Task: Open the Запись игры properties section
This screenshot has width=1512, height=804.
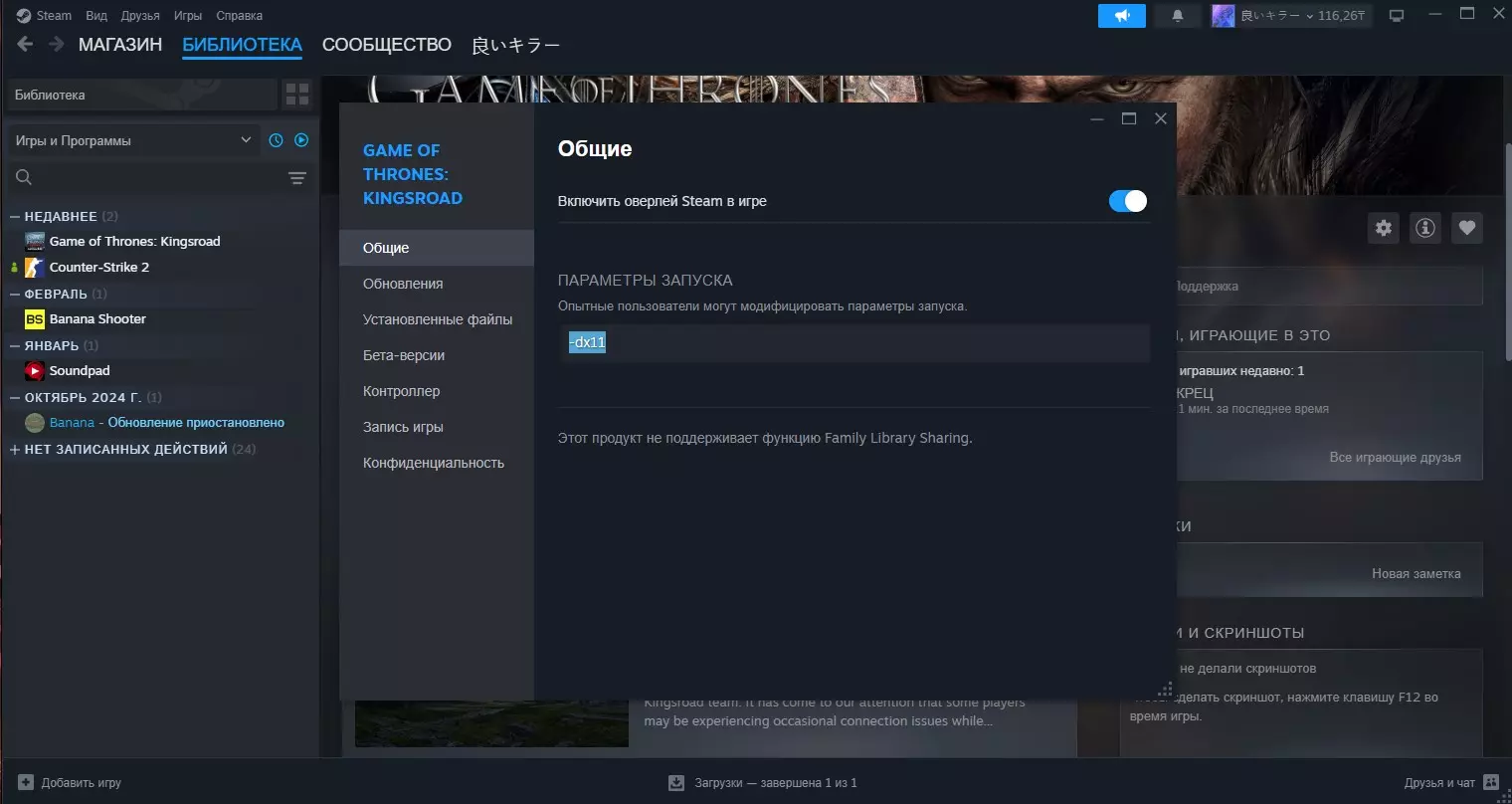Action: click(x=437, y=427)
